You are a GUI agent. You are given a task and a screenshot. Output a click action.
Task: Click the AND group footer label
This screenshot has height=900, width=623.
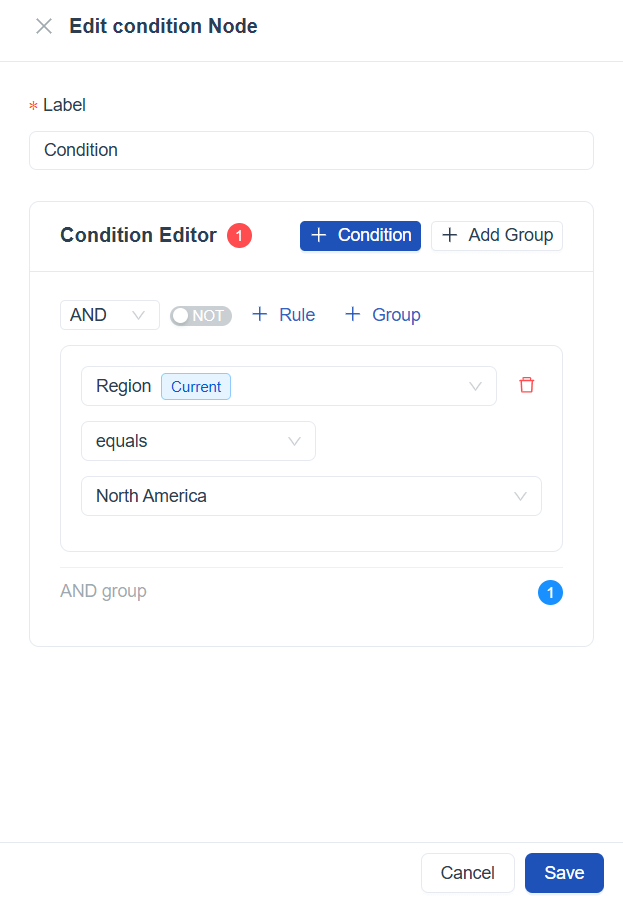pyautogui.click(x=103, y=591)
